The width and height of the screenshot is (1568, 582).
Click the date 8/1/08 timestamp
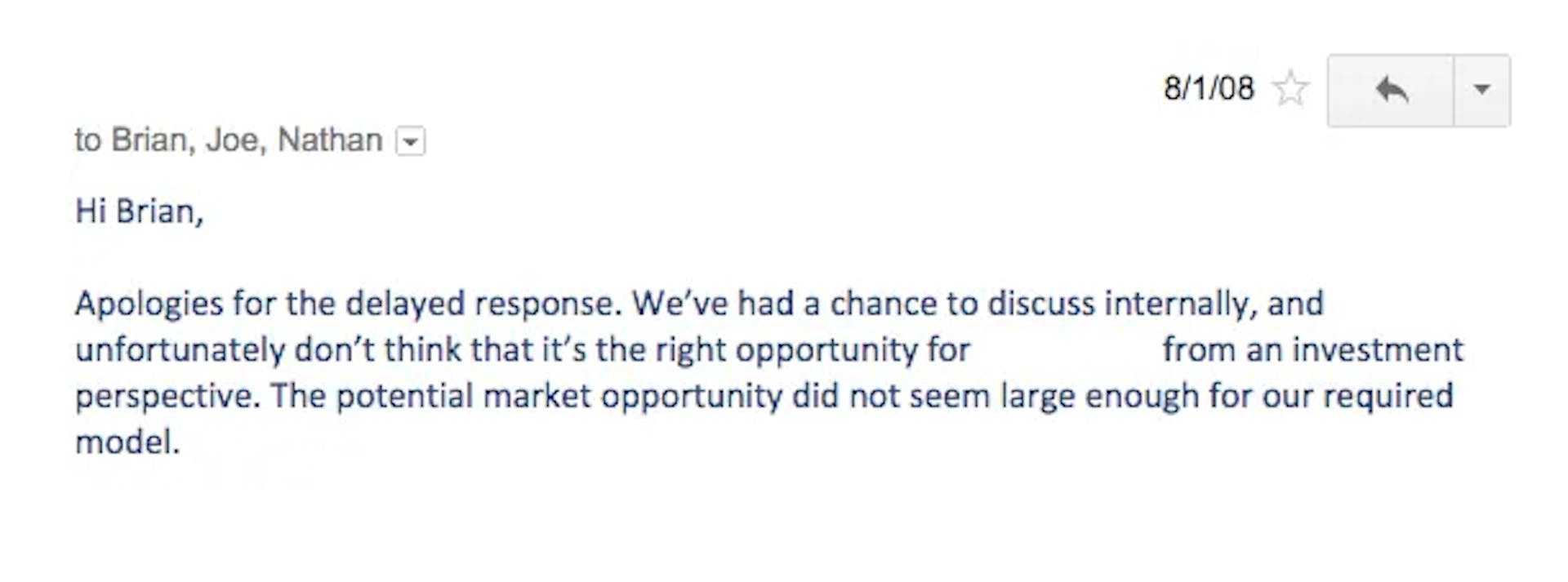[1209, 88]
